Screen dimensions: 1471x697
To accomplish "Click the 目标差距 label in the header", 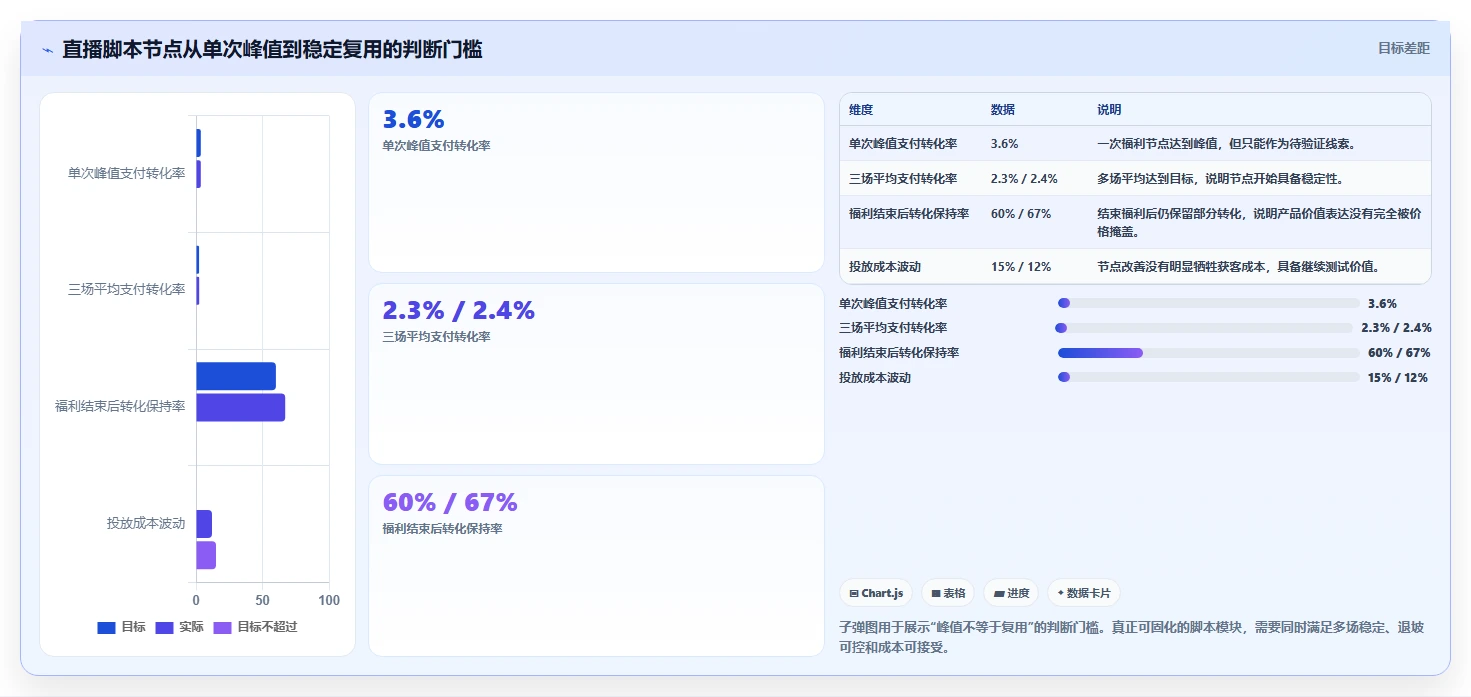I will point(1404,48).
